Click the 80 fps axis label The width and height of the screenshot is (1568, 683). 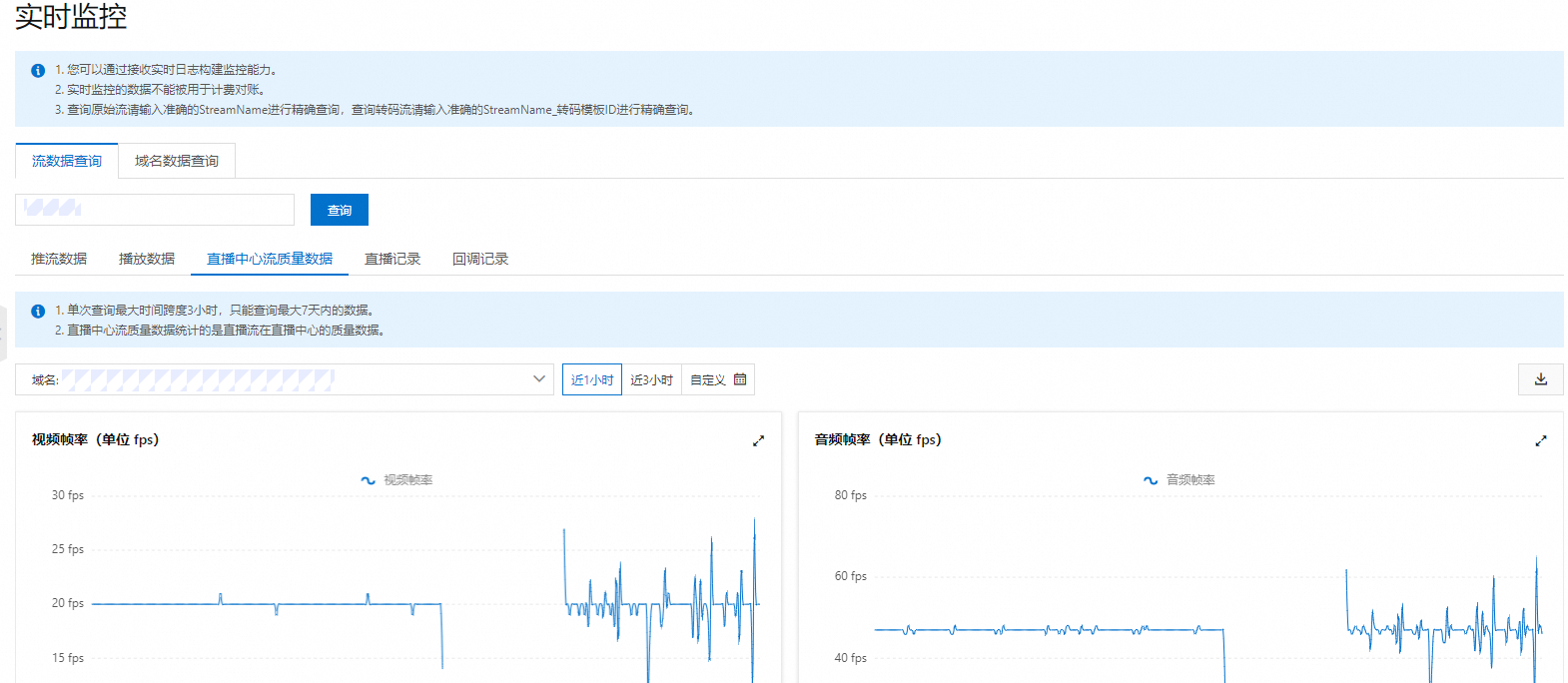tap(851, 495)
